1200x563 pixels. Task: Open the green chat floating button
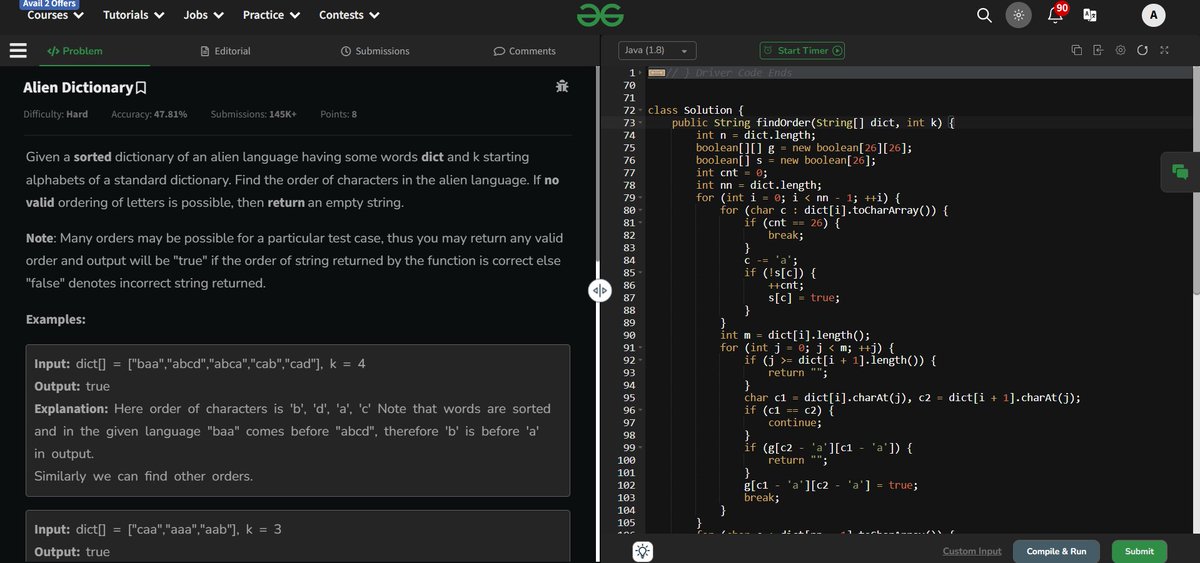coord(1180,171)
